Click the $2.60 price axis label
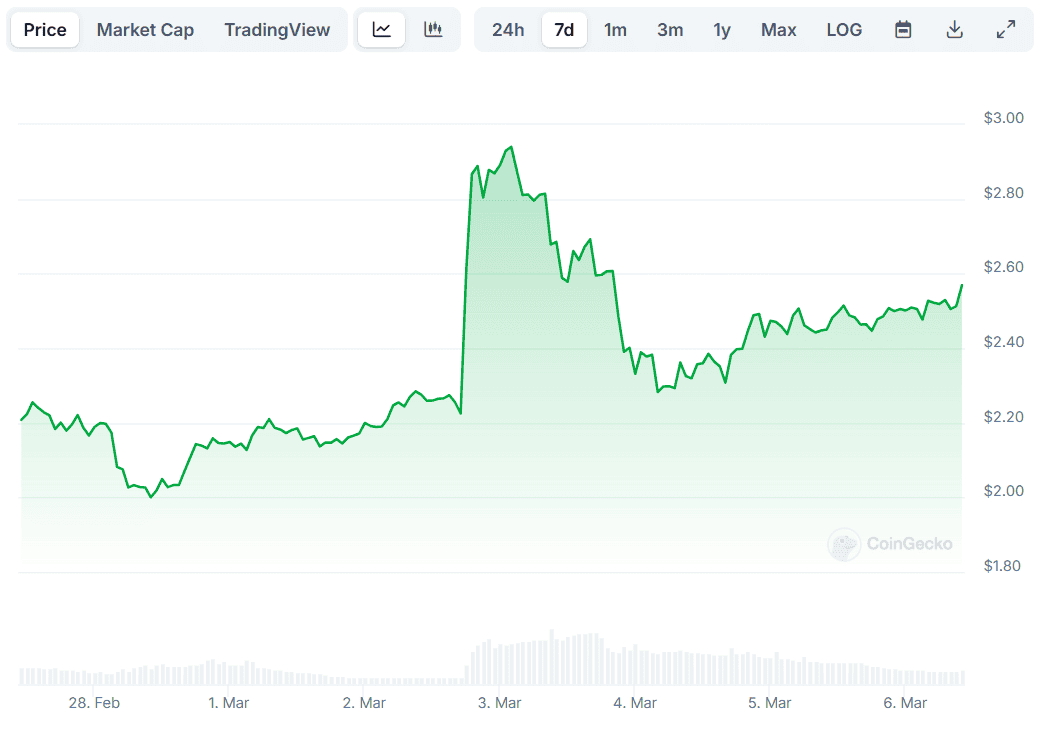Viewport: 1042px width, 737px height. point(1003,267)
